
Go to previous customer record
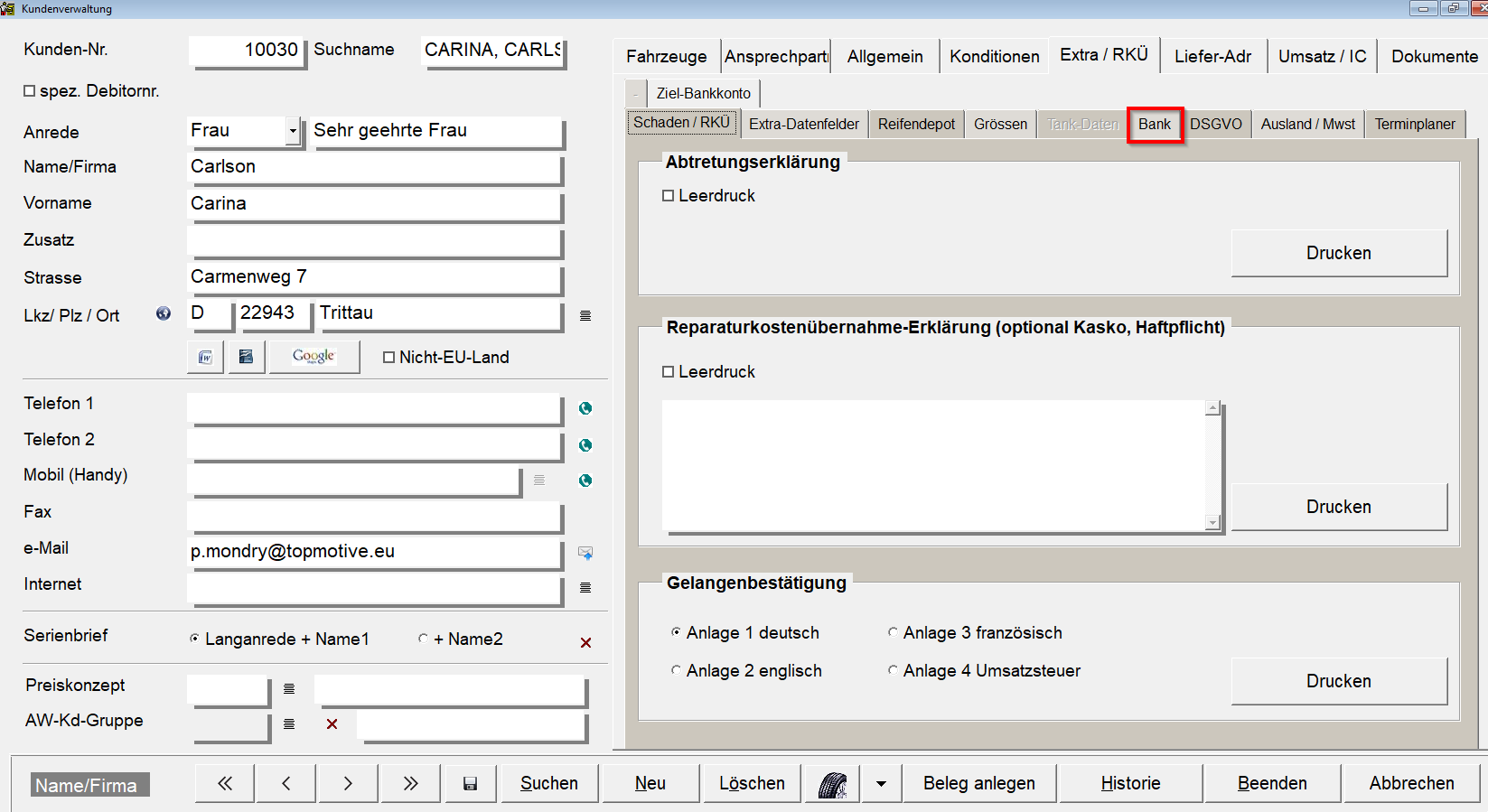point(286,783)
